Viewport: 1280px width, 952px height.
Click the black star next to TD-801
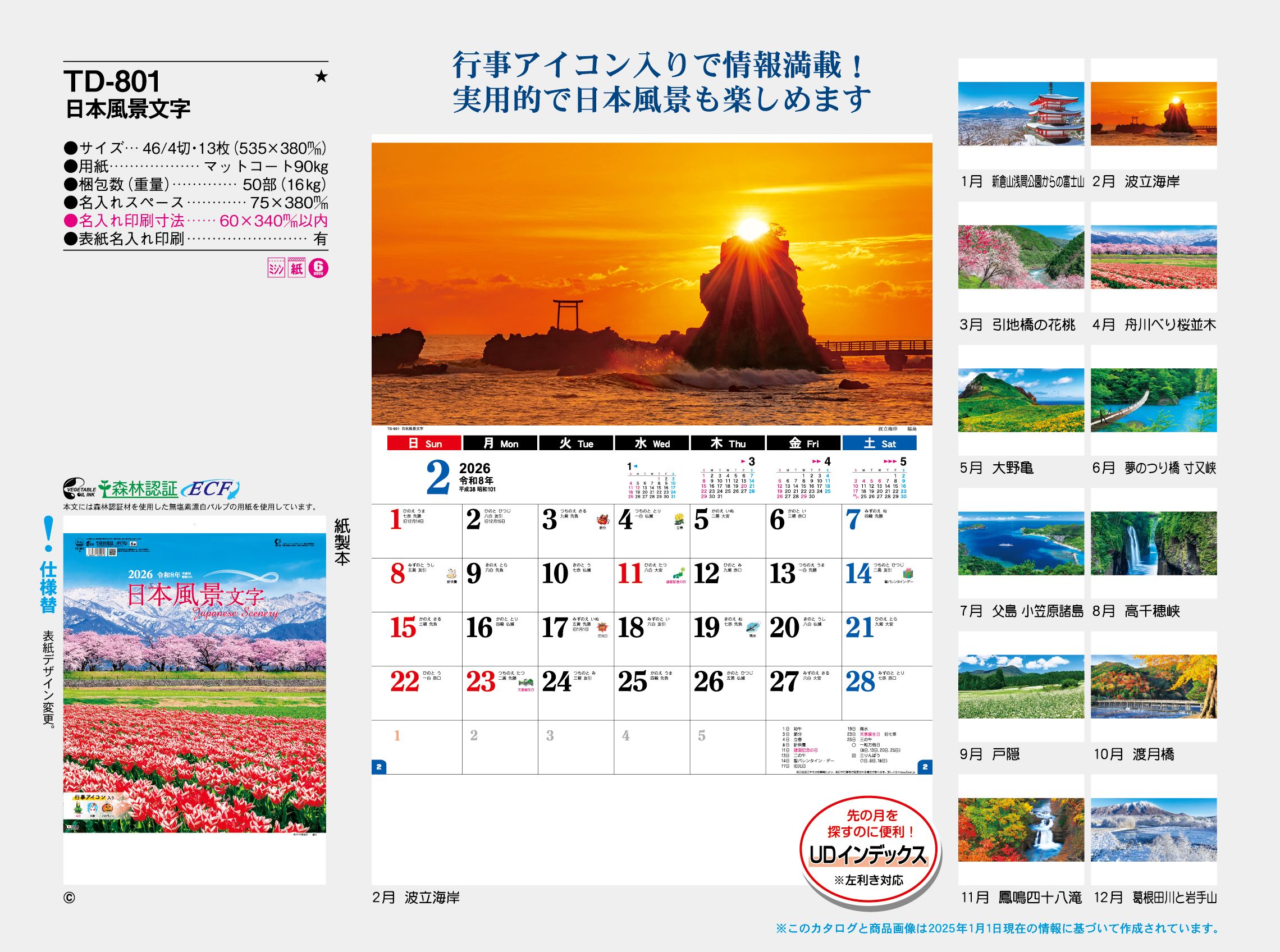coord(321,77)
